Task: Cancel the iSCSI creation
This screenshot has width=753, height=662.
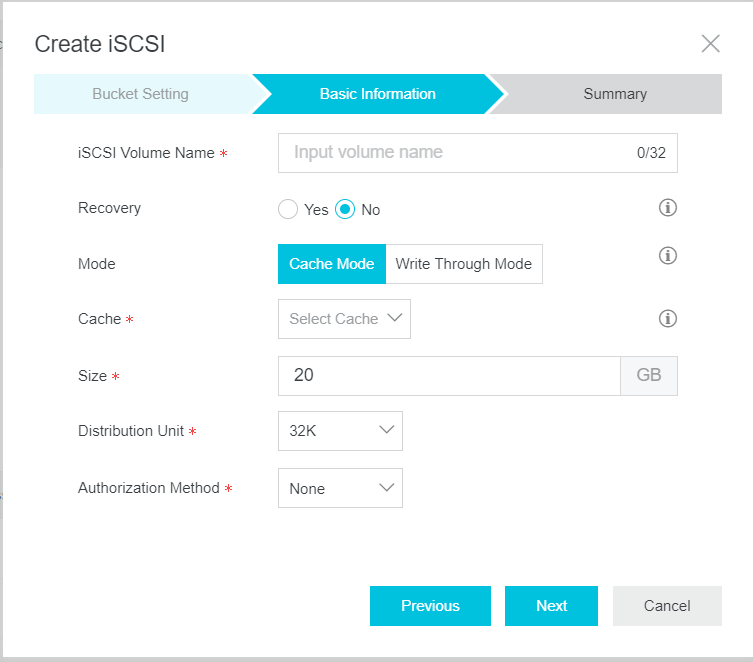Action: 667,606
